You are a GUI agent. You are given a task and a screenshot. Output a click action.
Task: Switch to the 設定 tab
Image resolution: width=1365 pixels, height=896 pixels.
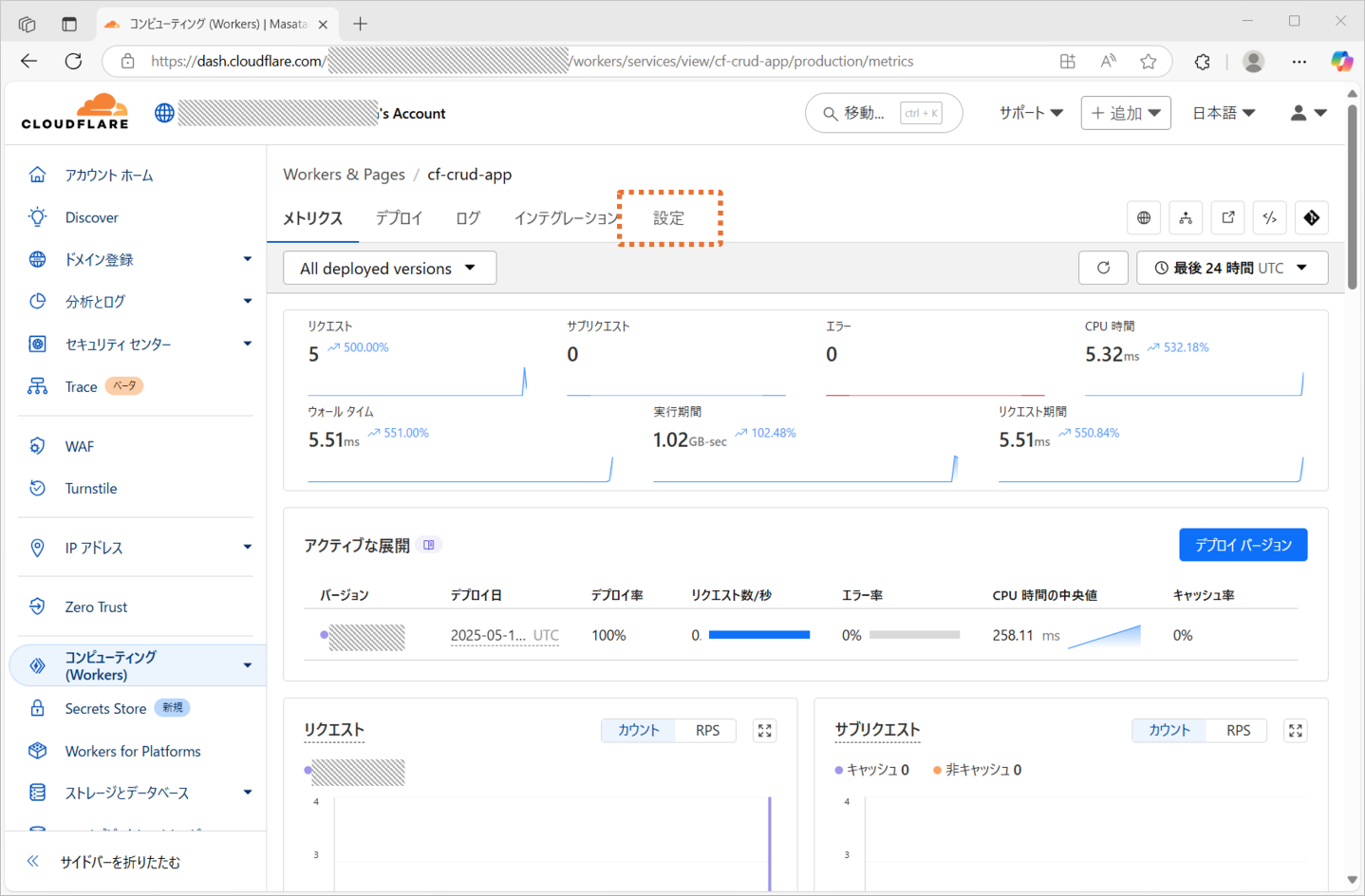[668, 218]
